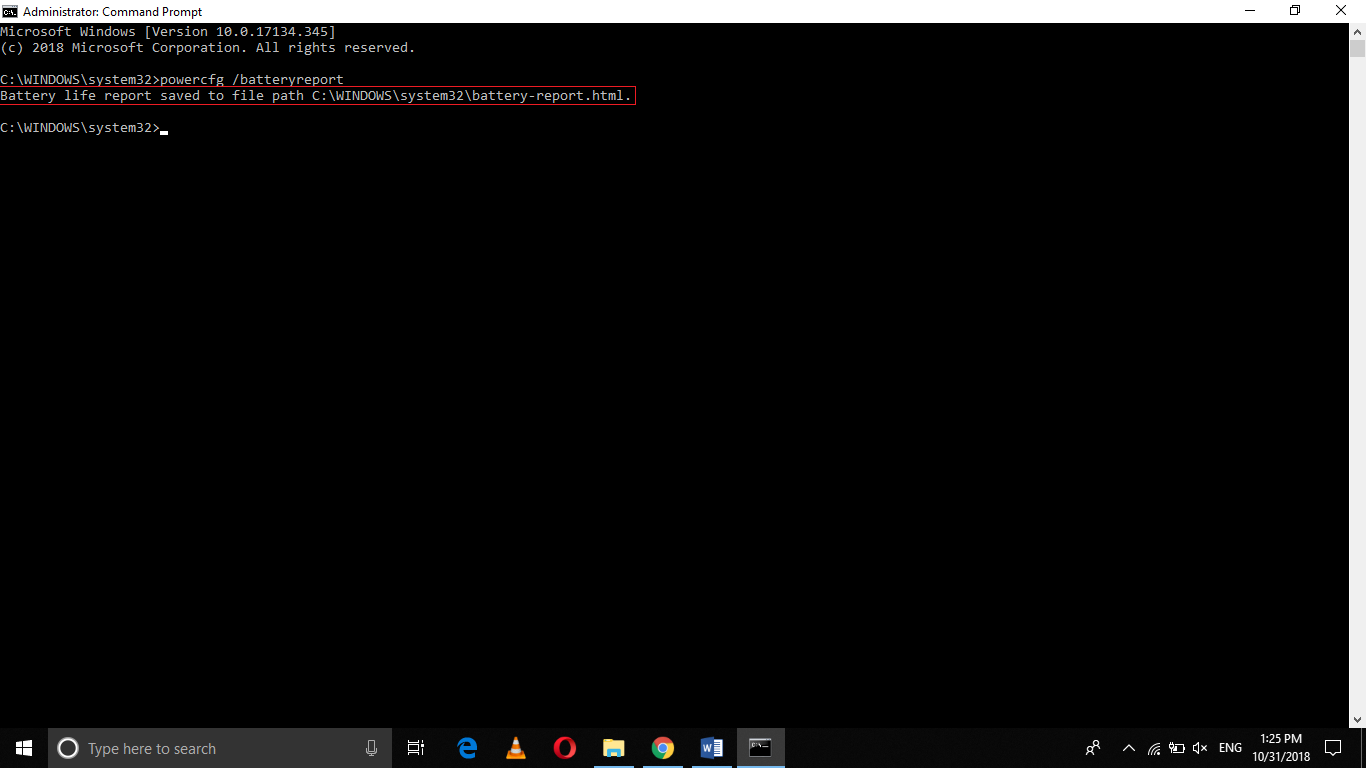1366x768 pixels.
Task: Unmute the speaker icon in the system tray
Action: pyautogui.click(x=1198, y=747)
